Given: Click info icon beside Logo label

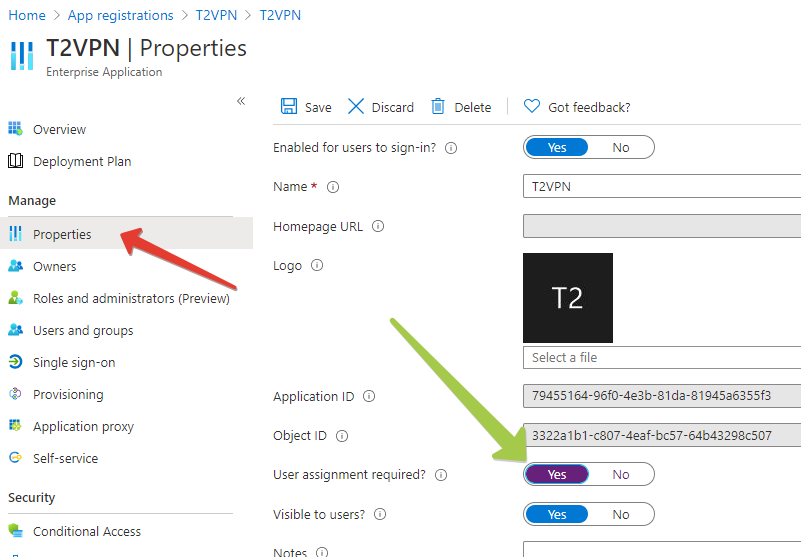Looking at the screenshot, I should 317,266.
